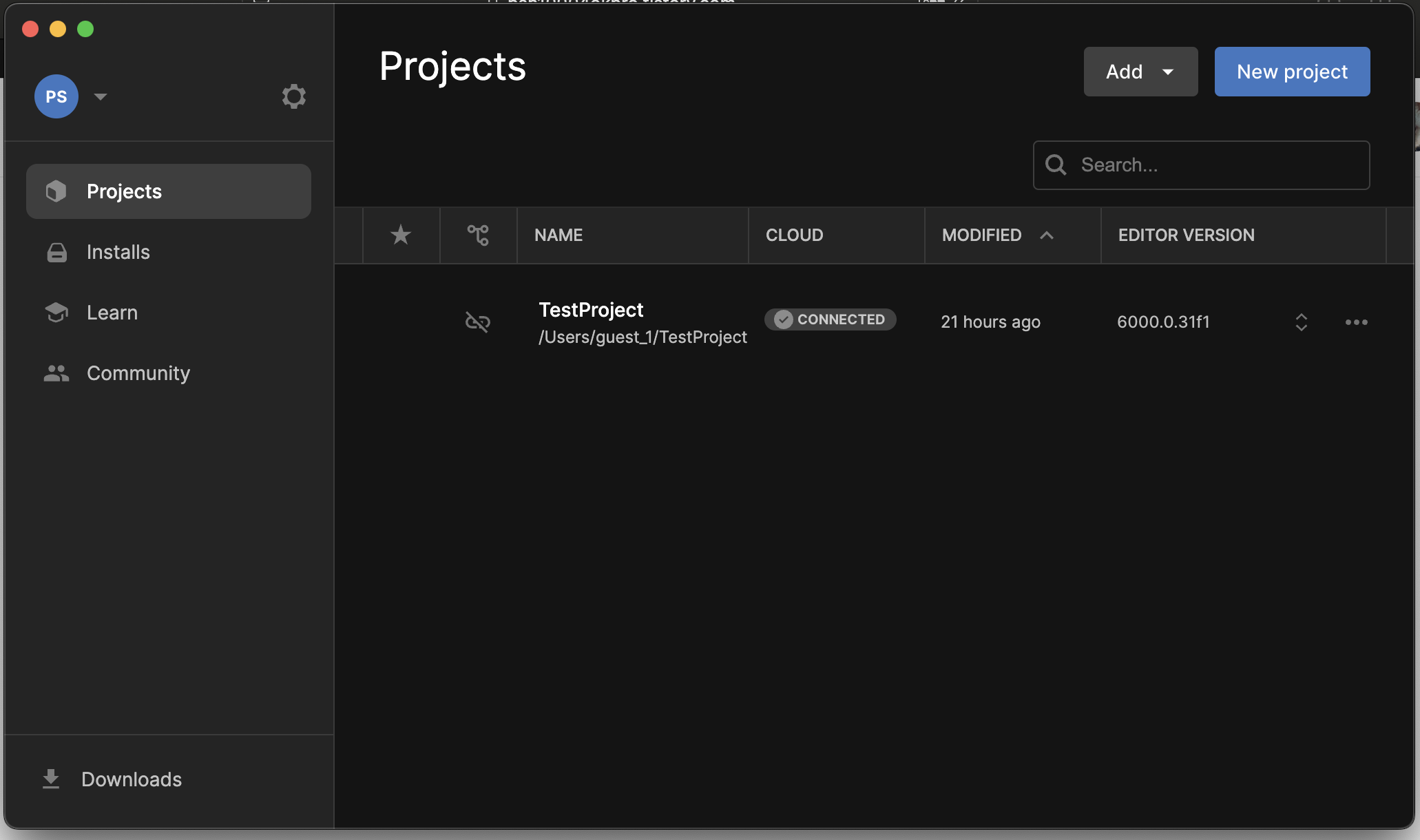Screen dimensions: 1420x840
Task: Click the CONNECTED cloud status badge
Action: coord(830,319)
